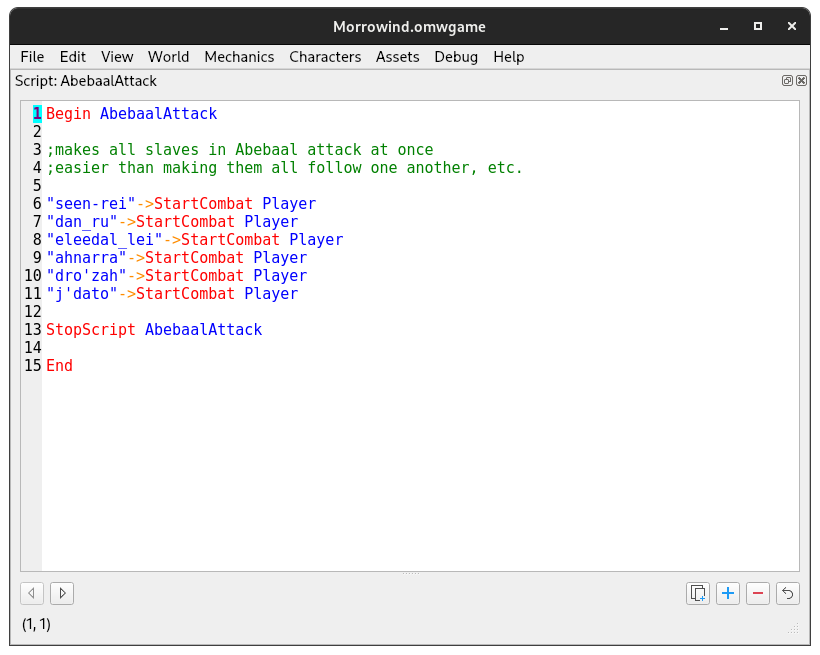Open the Edit menu
This screenshot has height=655, width=820.
pos(72,57)
